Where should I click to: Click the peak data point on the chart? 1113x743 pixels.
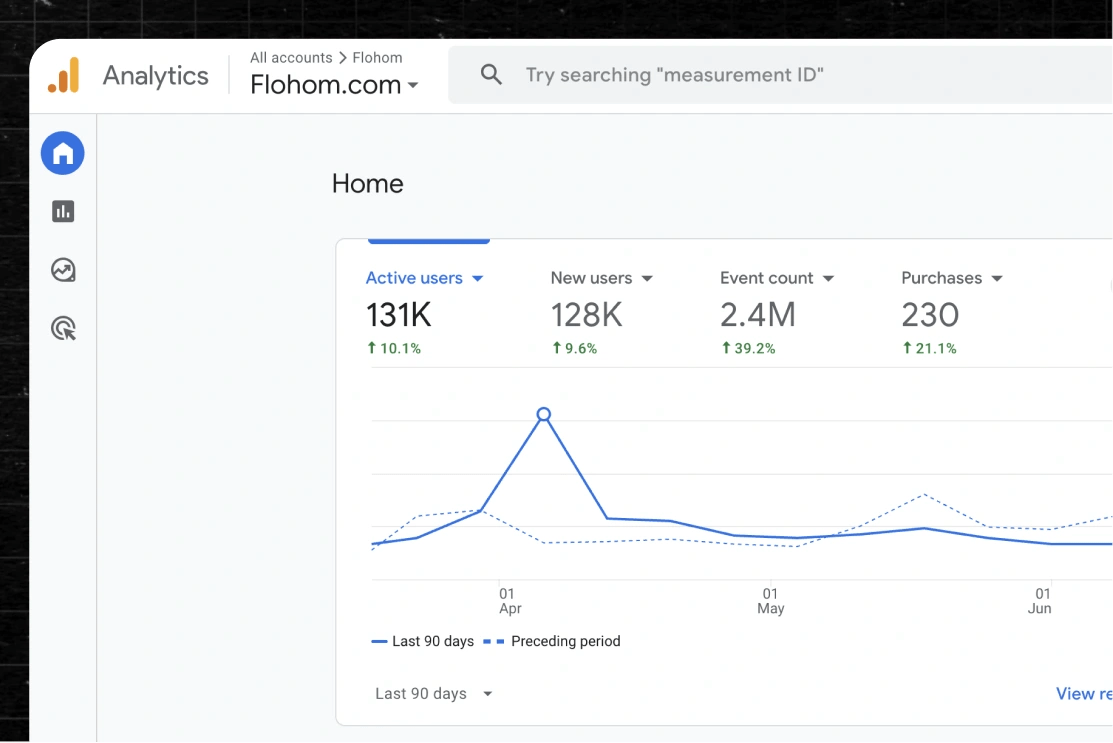pyautogui.click(x=544, y=414)
